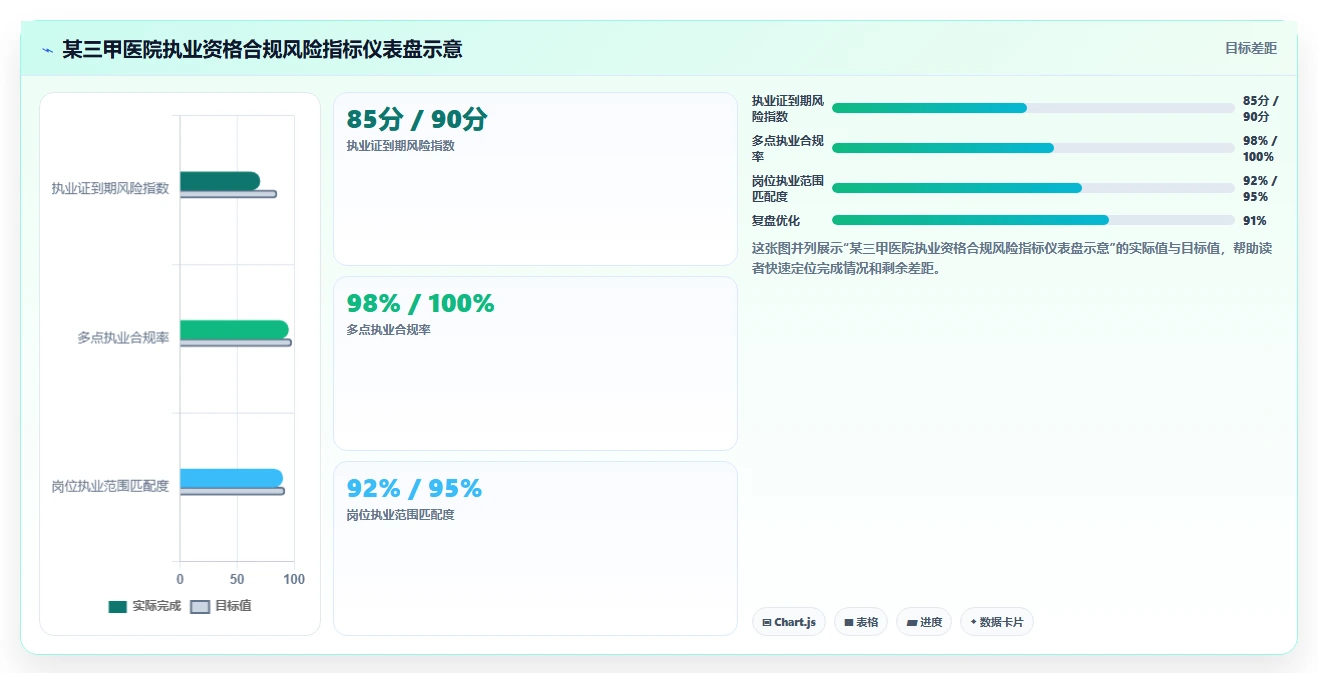
Task: Click the dark green 执业证到期风险指数 actual bar
Action: click(x=220, y=181)
